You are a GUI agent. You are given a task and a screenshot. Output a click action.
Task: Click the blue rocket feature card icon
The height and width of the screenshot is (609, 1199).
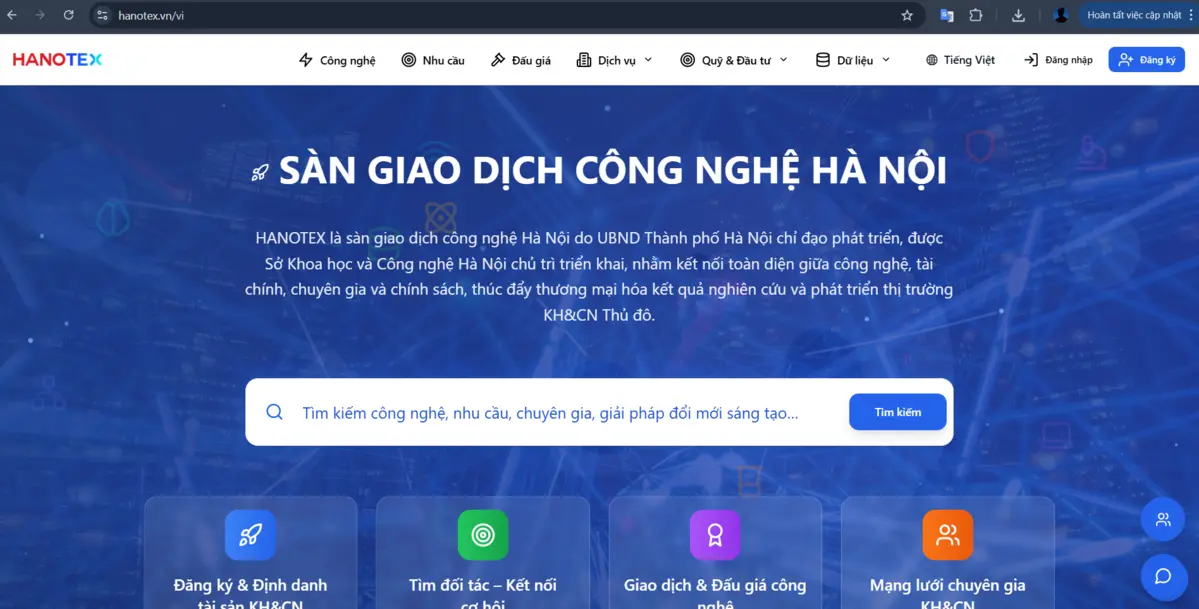250,535
